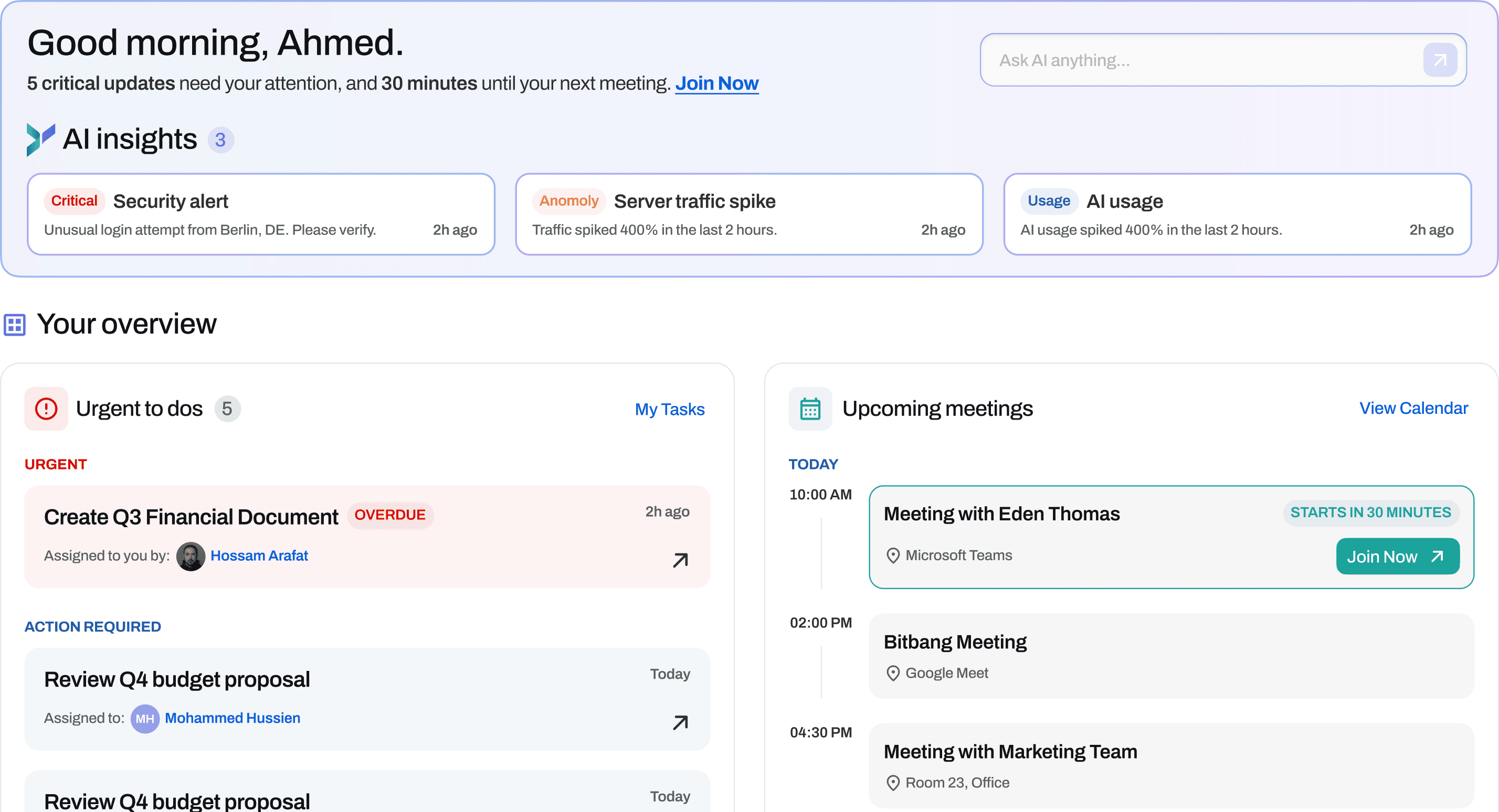Click Mohammed Hussien assignee name
The width and height of the screenshot is (1499, 812).
(232, 718)
